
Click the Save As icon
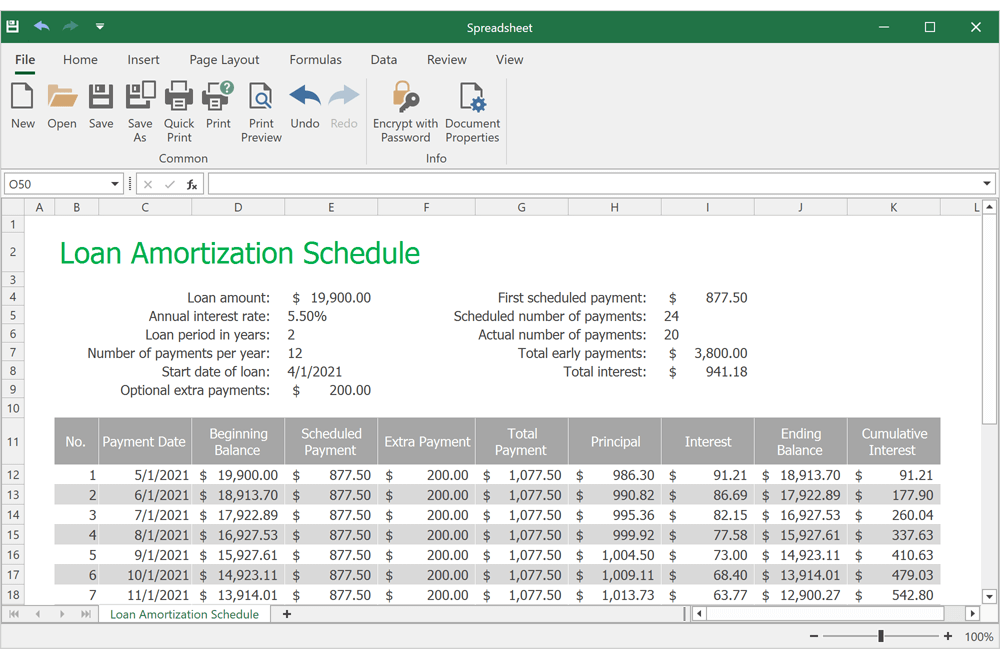pos(140,105)
